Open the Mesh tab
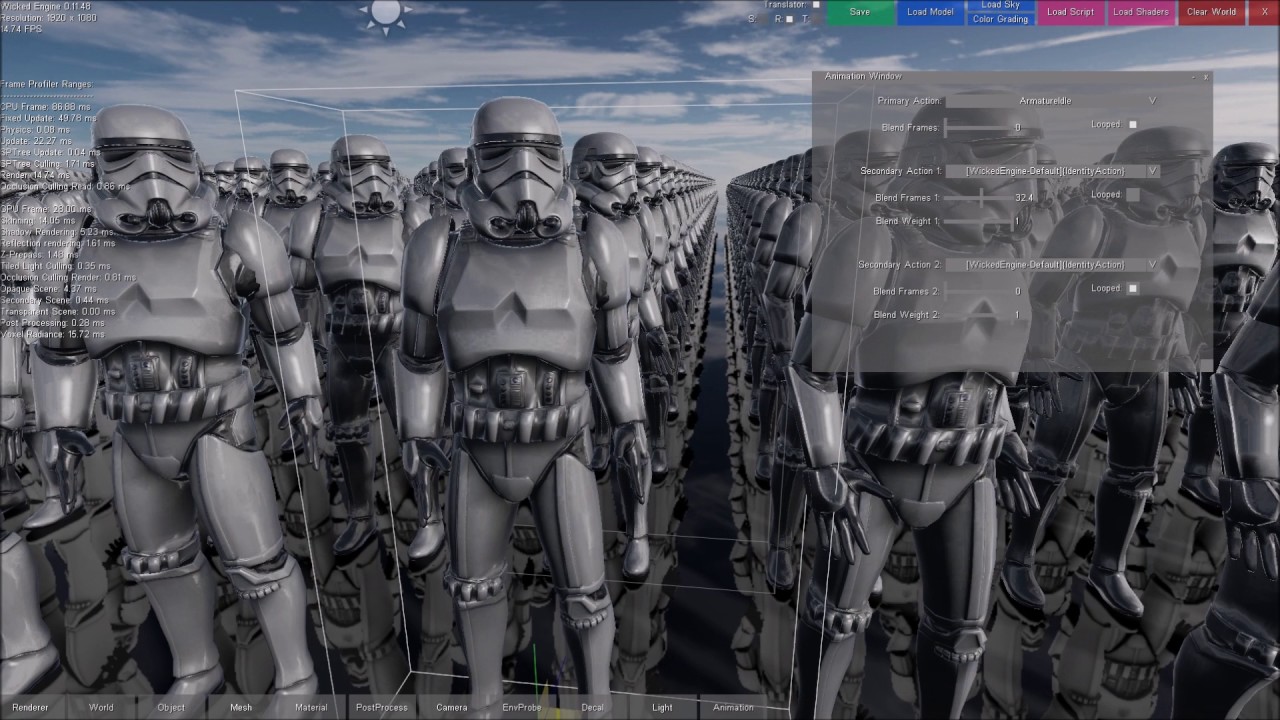This screenshot has width=1280, height=720. pos(241,707)
